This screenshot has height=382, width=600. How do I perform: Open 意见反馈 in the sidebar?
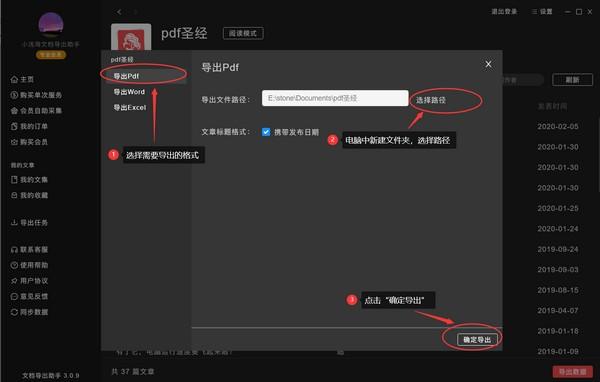pos(29,296)
